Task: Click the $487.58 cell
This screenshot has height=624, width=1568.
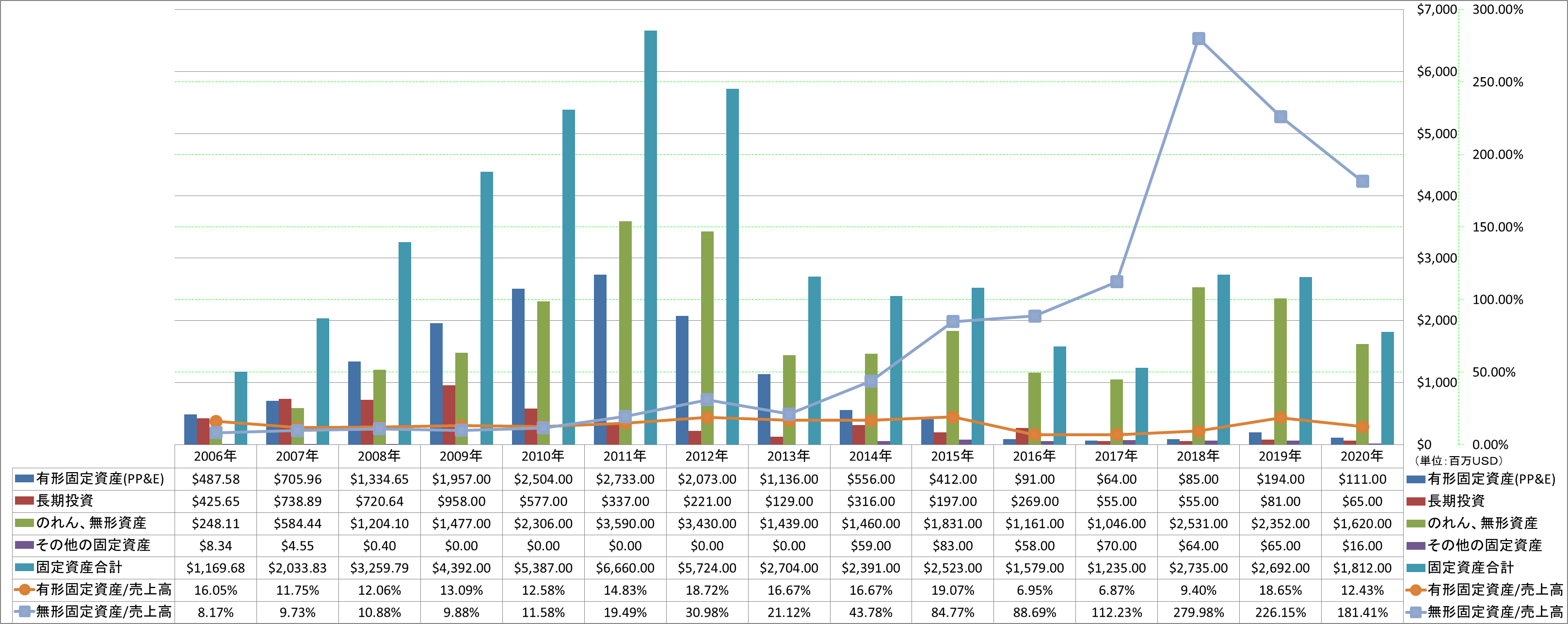Action: 215,479
